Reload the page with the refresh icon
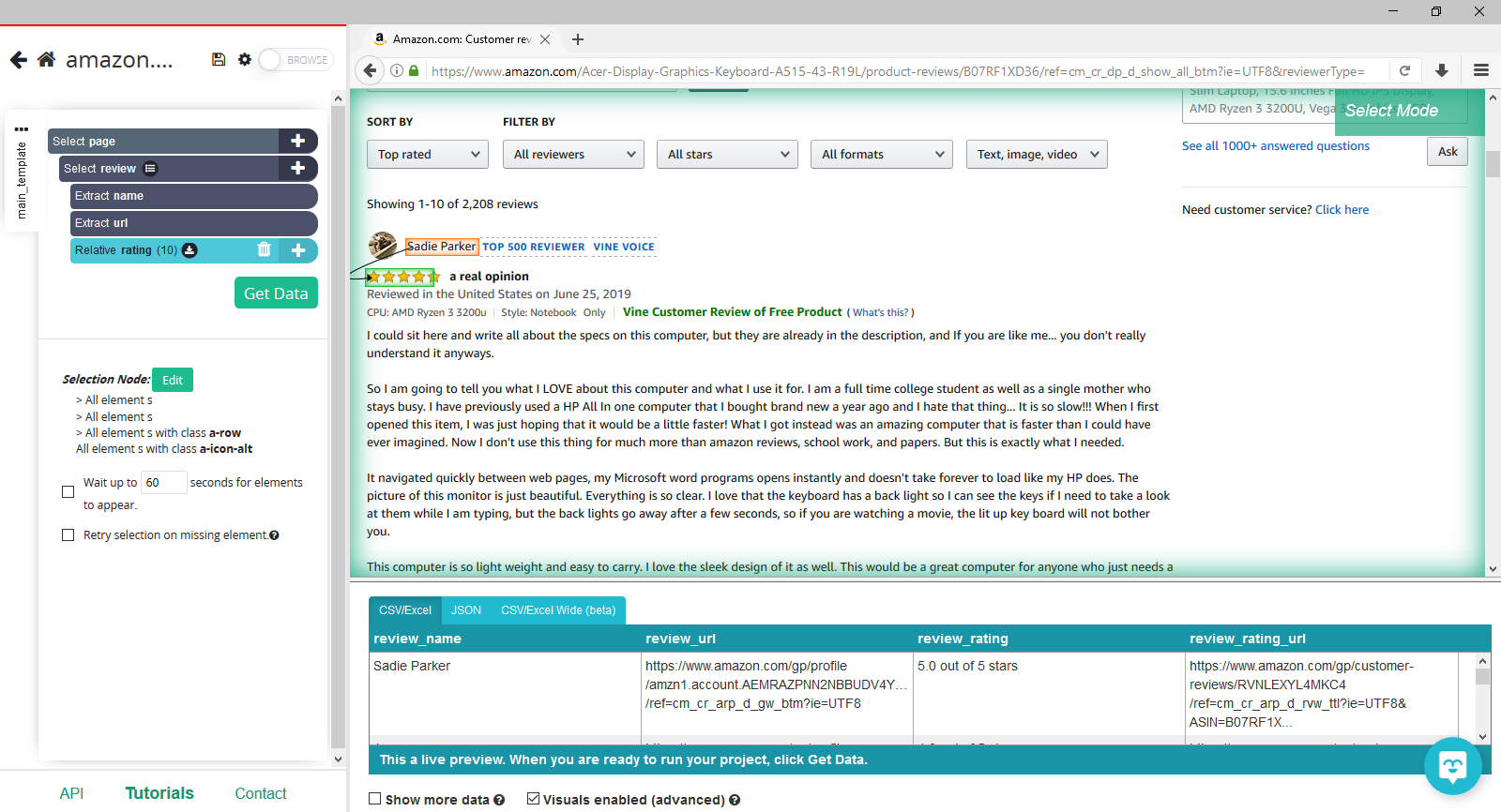 [x=1404, y=70]
